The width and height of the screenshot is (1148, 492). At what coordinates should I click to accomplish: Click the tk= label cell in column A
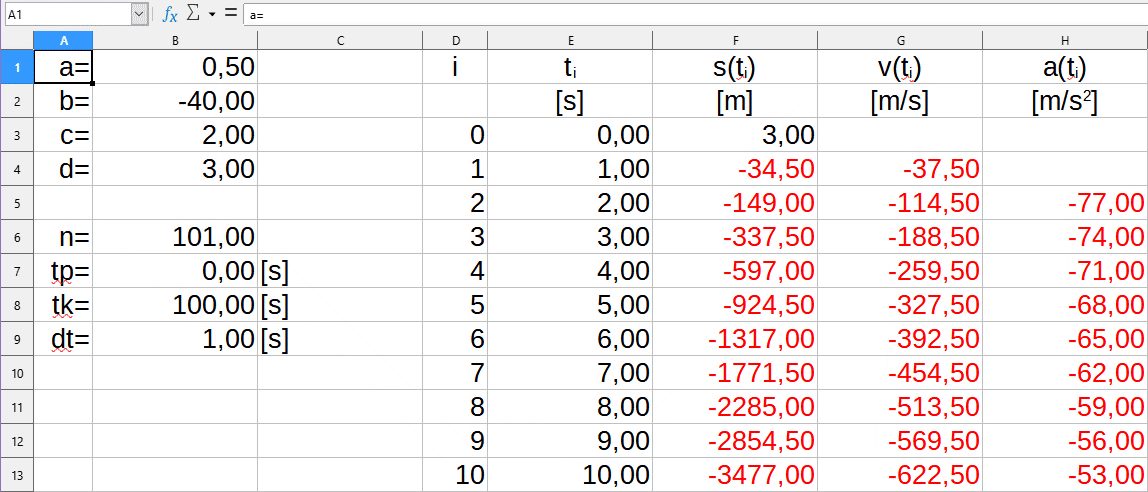pos(63,305)
